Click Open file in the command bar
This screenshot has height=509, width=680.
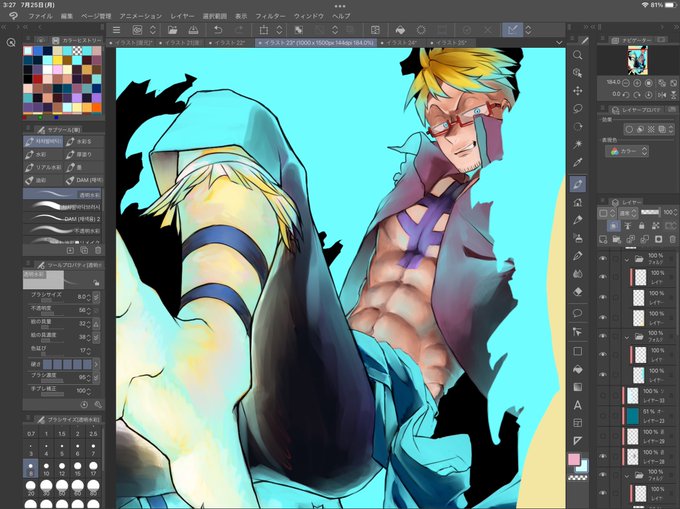173,30
